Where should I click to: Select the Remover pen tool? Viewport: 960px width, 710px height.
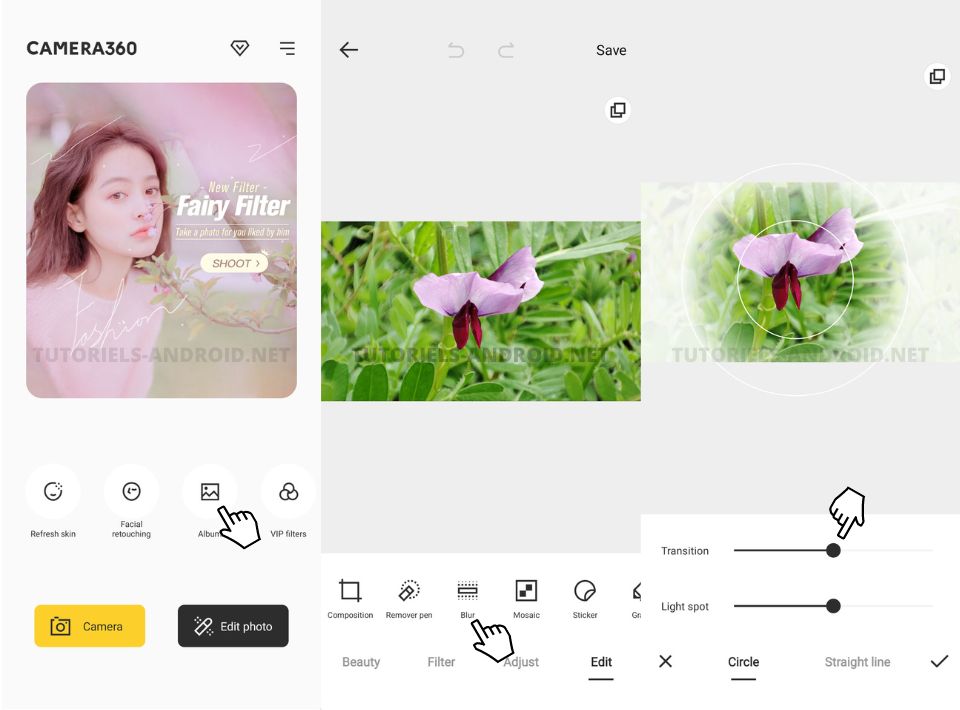click(409, 598)
